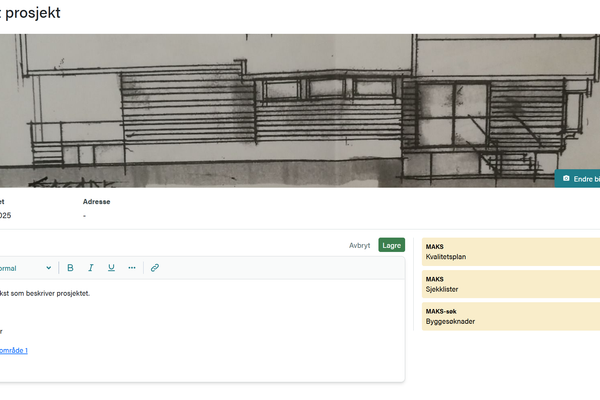Click the building sketch header image

(300, 111)
